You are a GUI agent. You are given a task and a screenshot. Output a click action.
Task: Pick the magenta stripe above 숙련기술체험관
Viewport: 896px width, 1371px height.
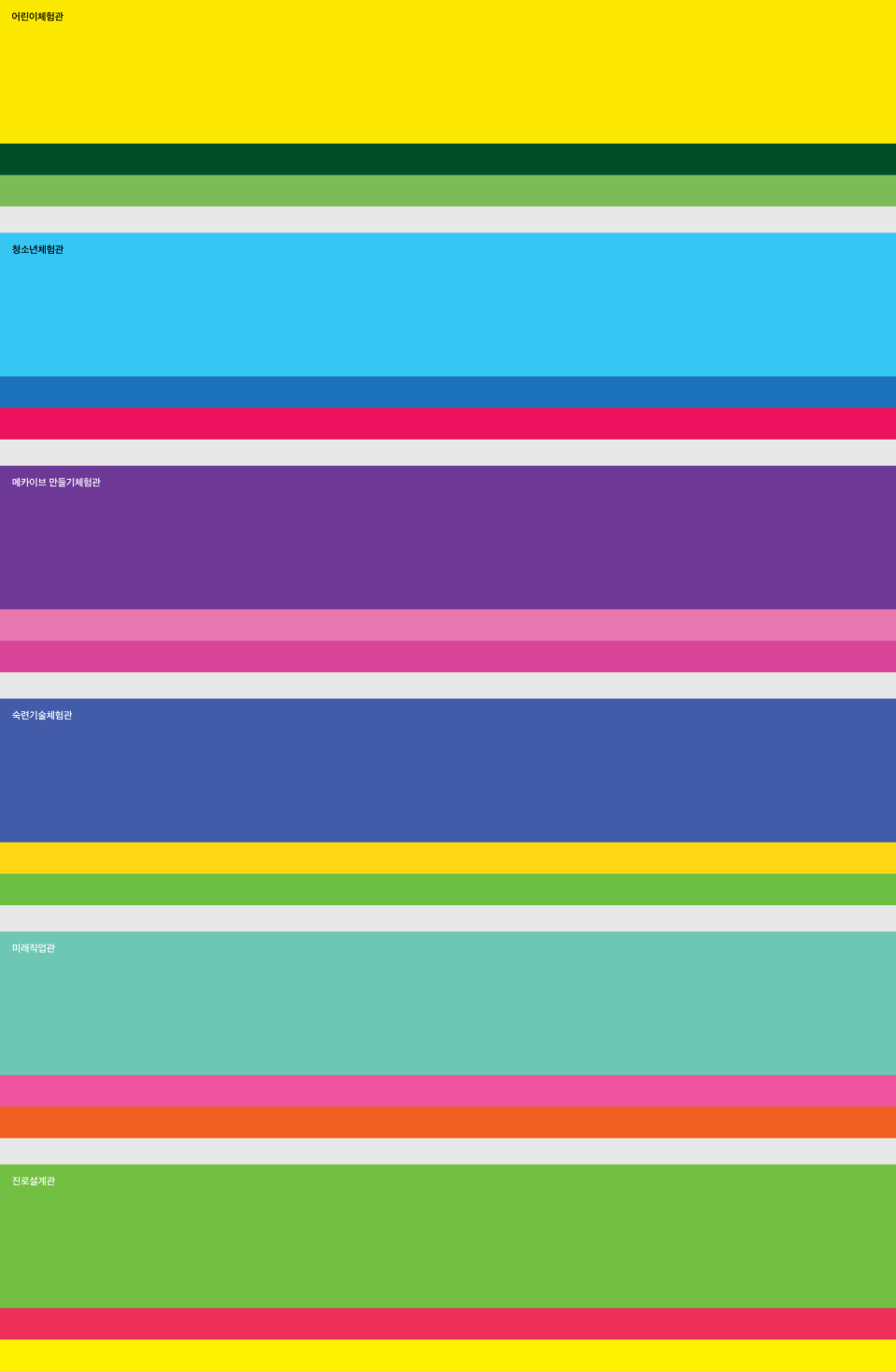(448, 656)
